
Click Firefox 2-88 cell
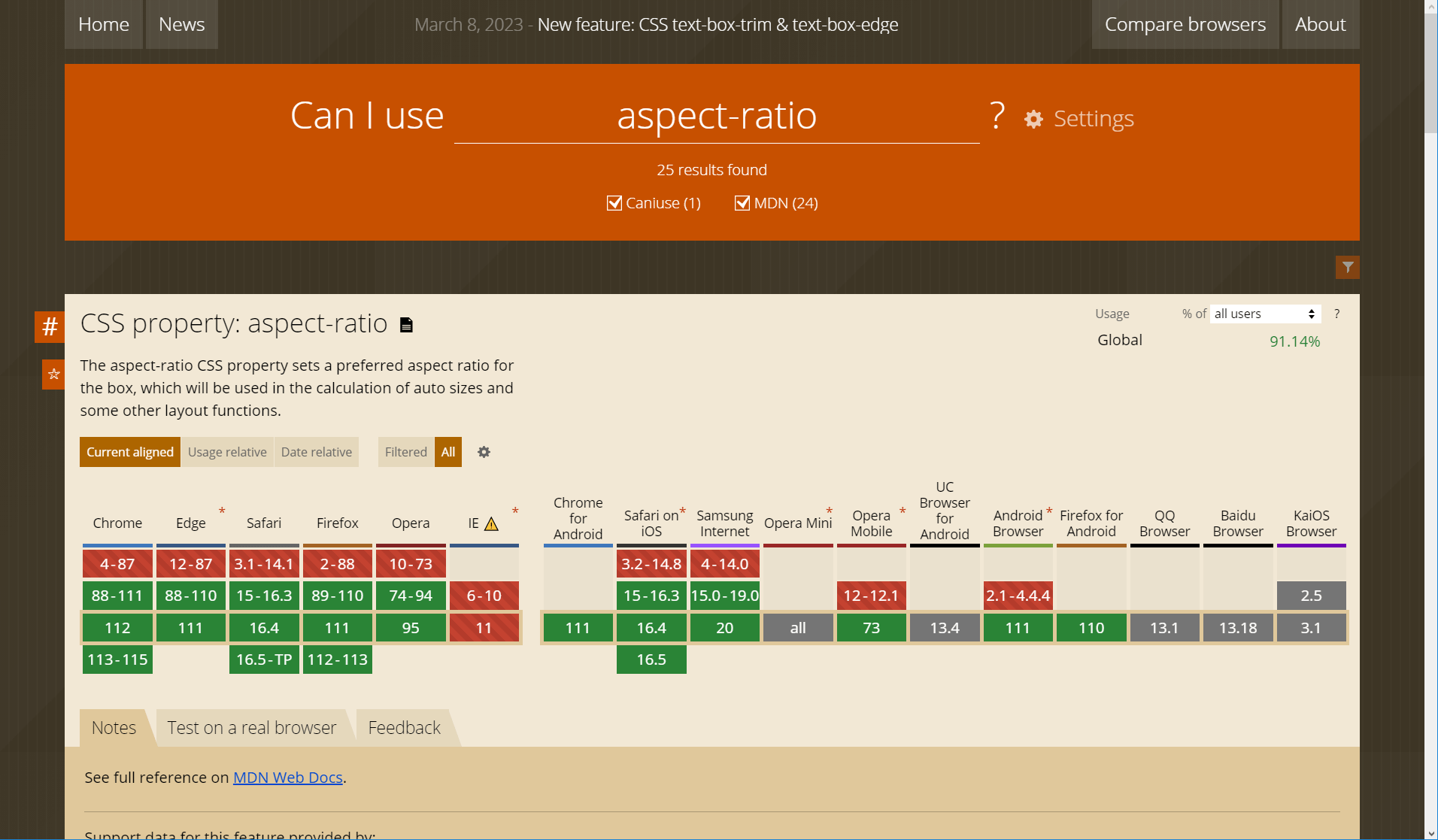click(338, 564)
